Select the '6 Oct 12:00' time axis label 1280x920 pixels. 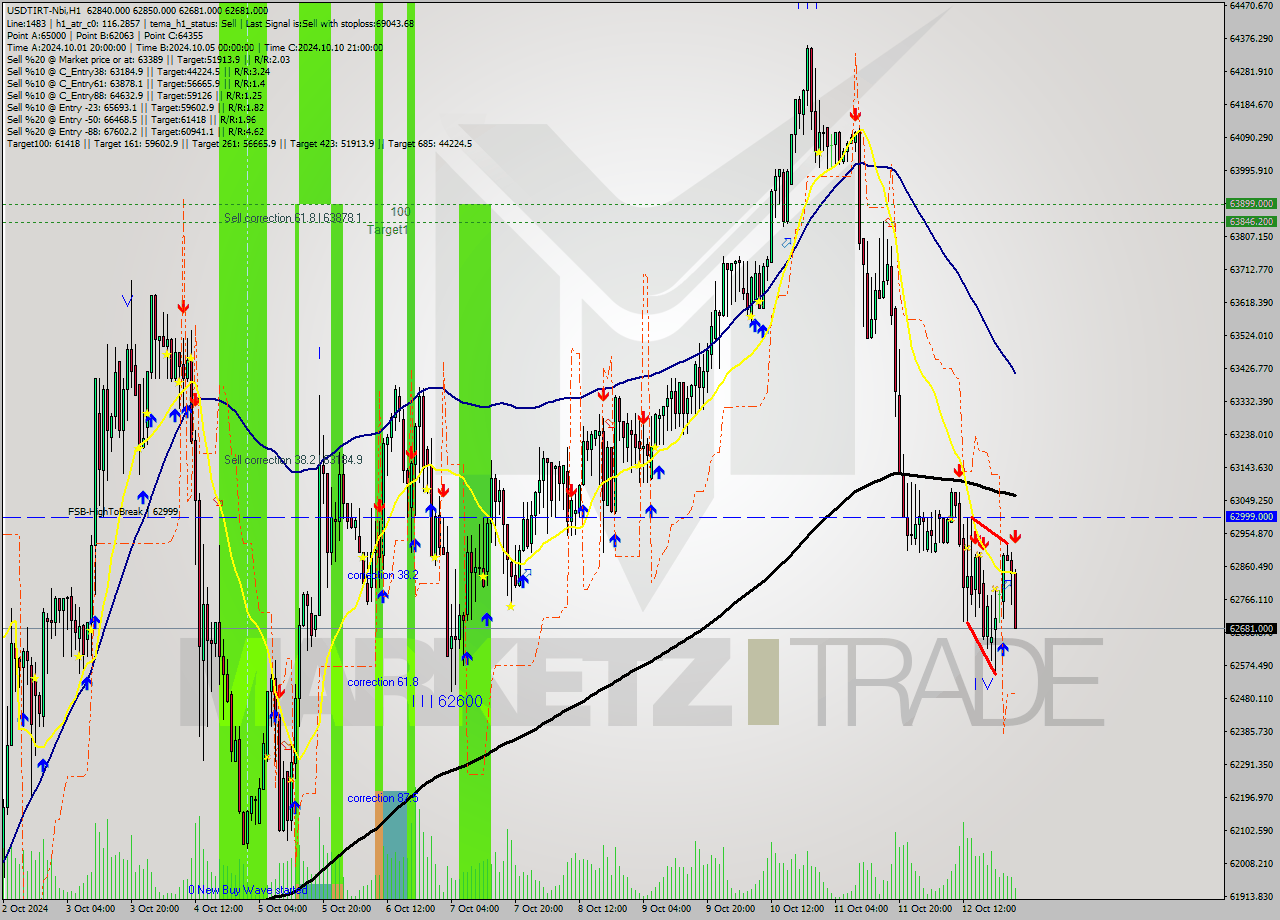[411, 909]
